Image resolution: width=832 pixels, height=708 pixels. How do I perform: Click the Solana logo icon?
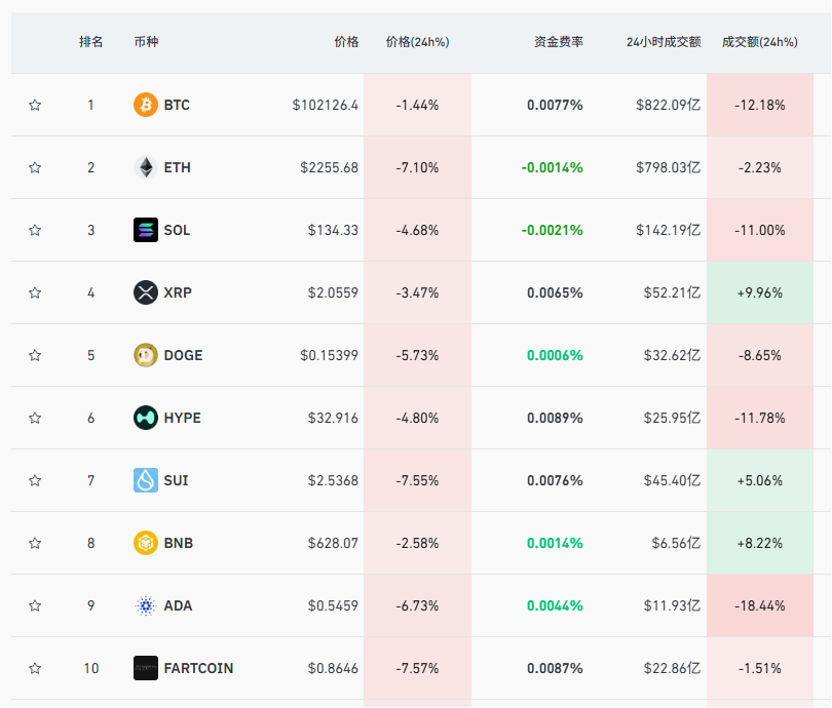point(146,230)
